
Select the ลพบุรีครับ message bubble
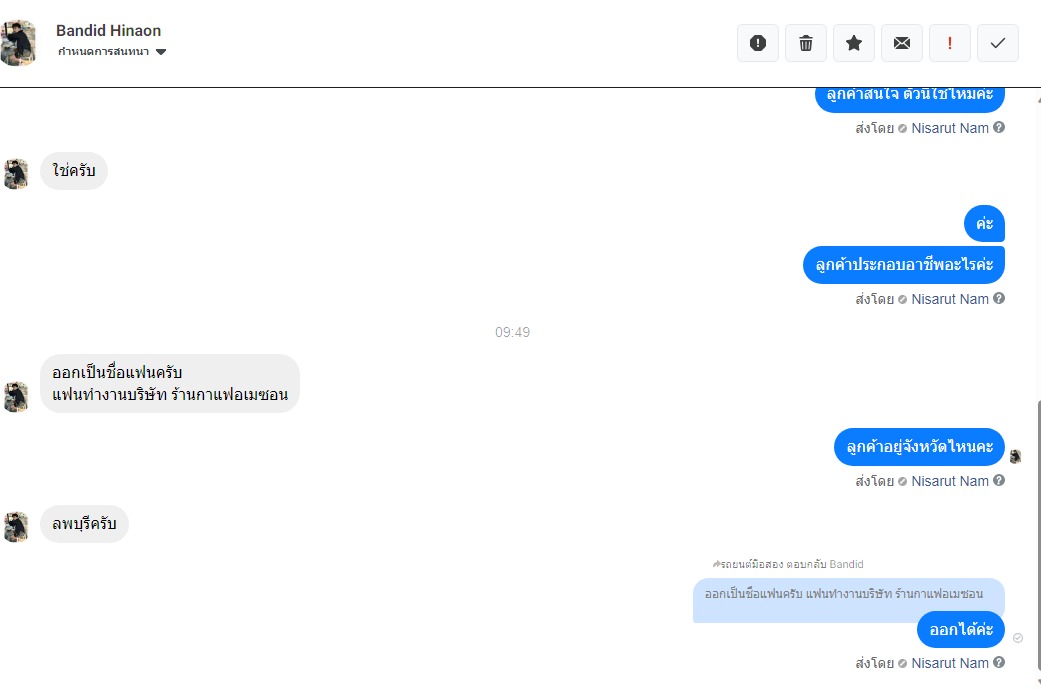click(84, 524)
